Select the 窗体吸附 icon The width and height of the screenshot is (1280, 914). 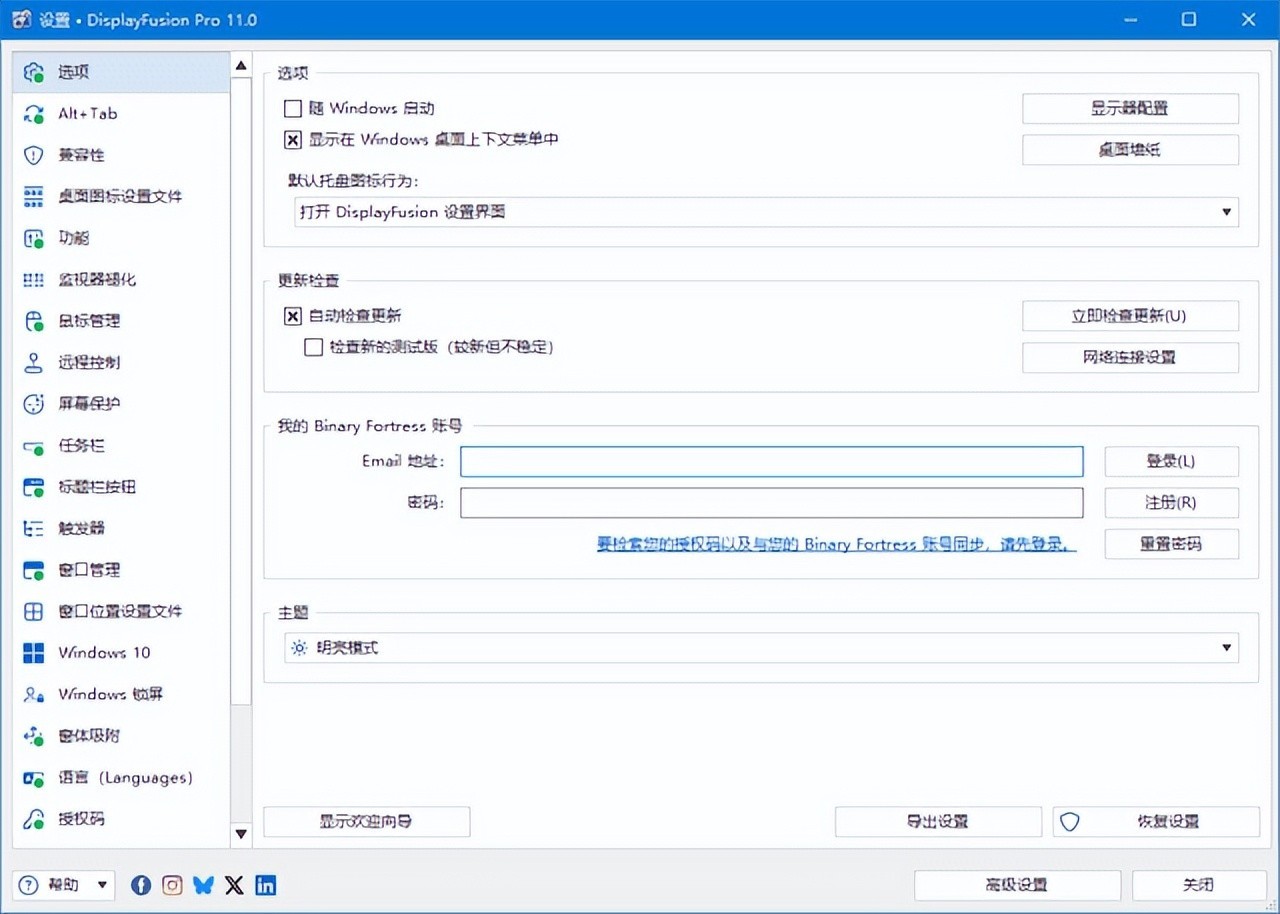(34, 736)
